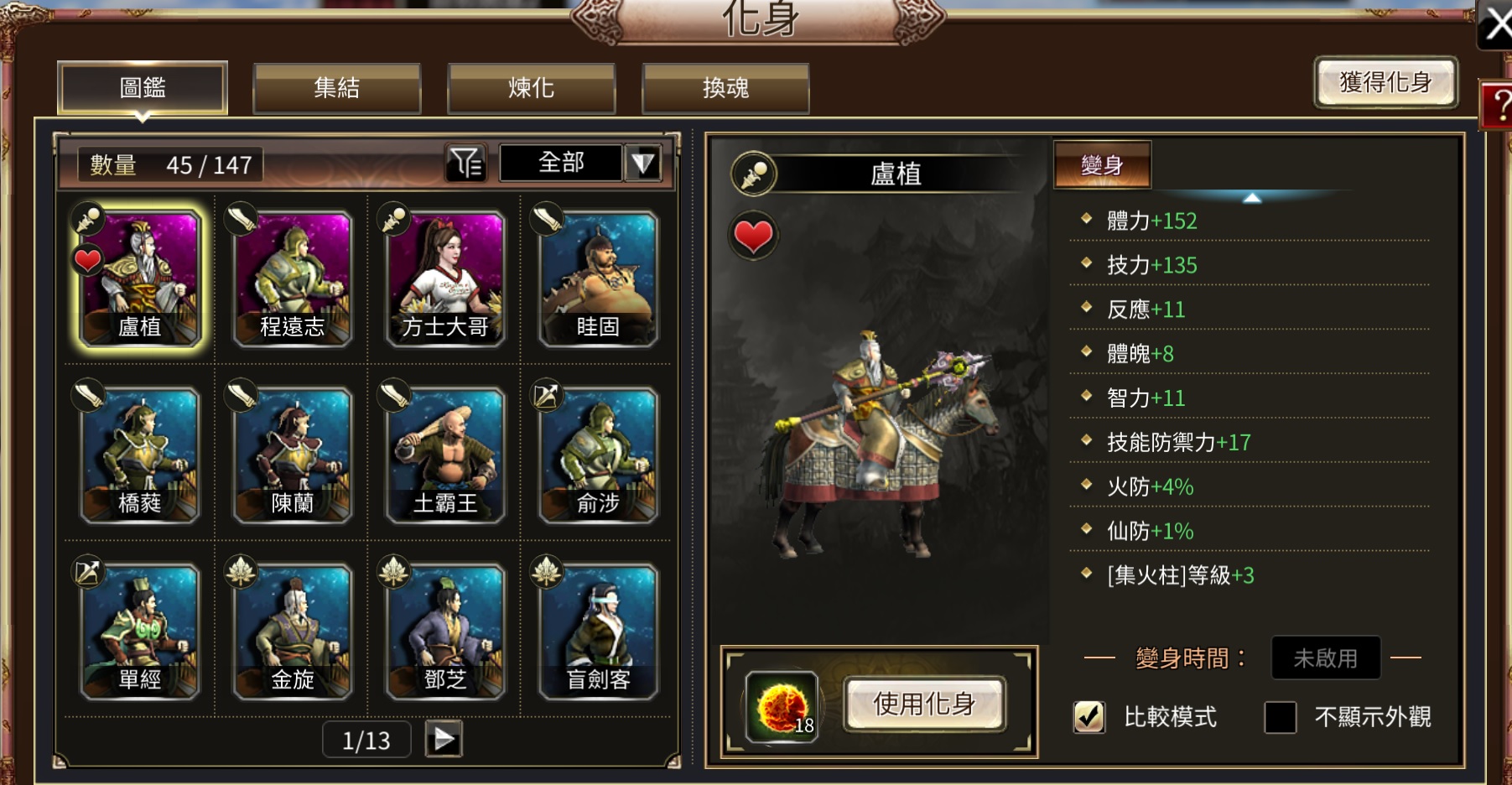Click the sword icon on 程遠志 card
The height and width of the screenshot is (785, 1512).
pyautogui.click(x=242, y=219)
